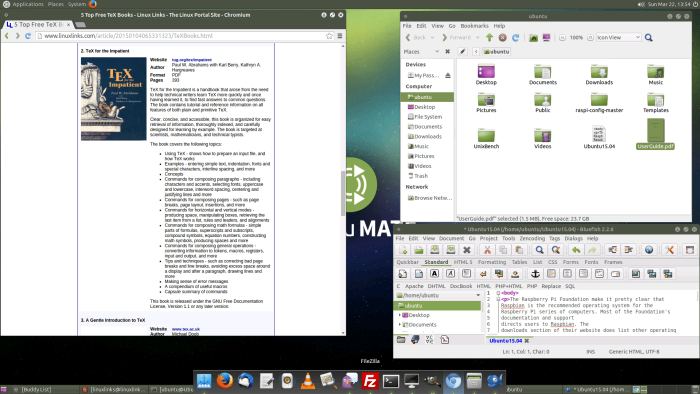The width and height of the screenshot is (700, 394).
Task: Open Firefox from the dock
Action: pyautogui.click(x=225, y=381)
